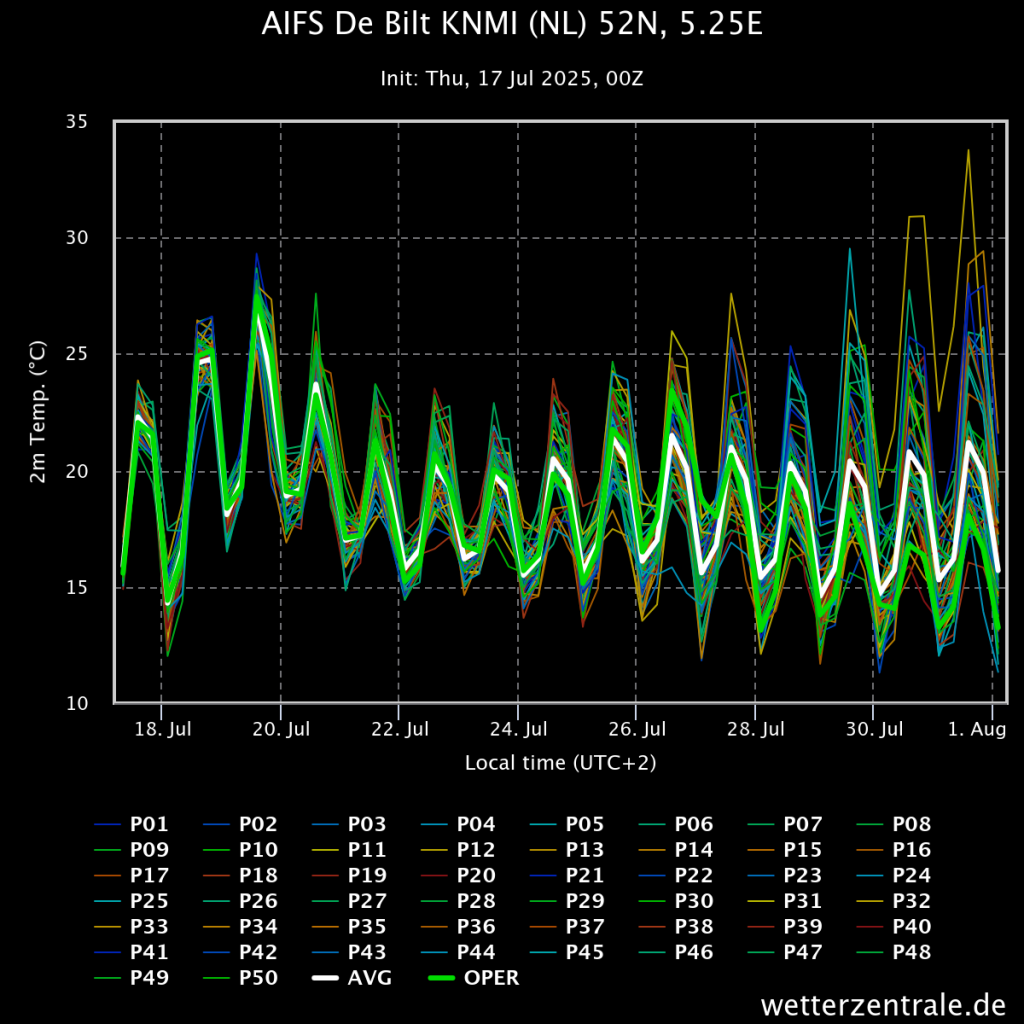Click the P47 legend label
This screenshot has width=1024, height=1024.
(803, 952)
